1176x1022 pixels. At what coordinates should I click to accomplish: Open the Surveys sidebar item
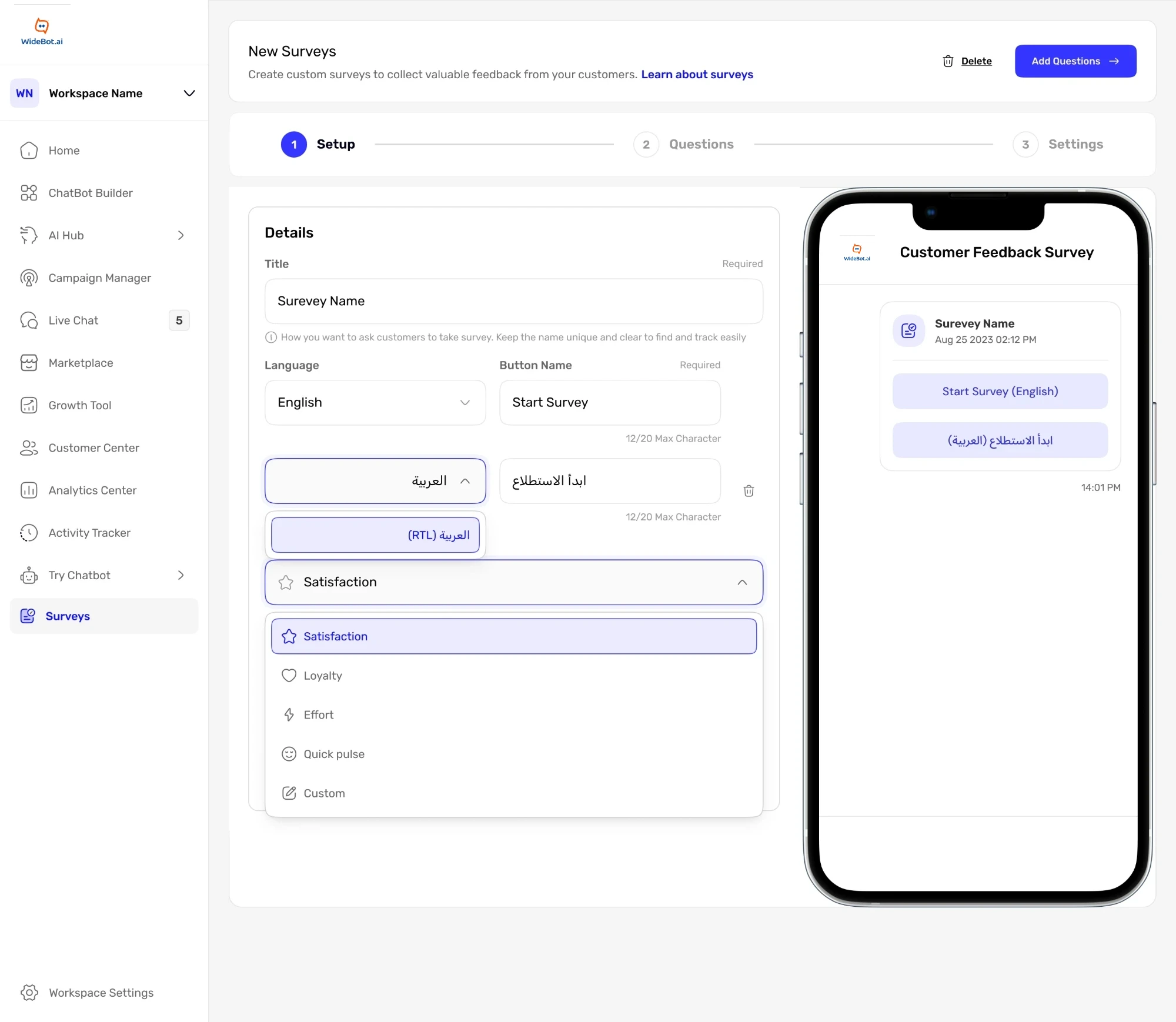click(104, 616)
